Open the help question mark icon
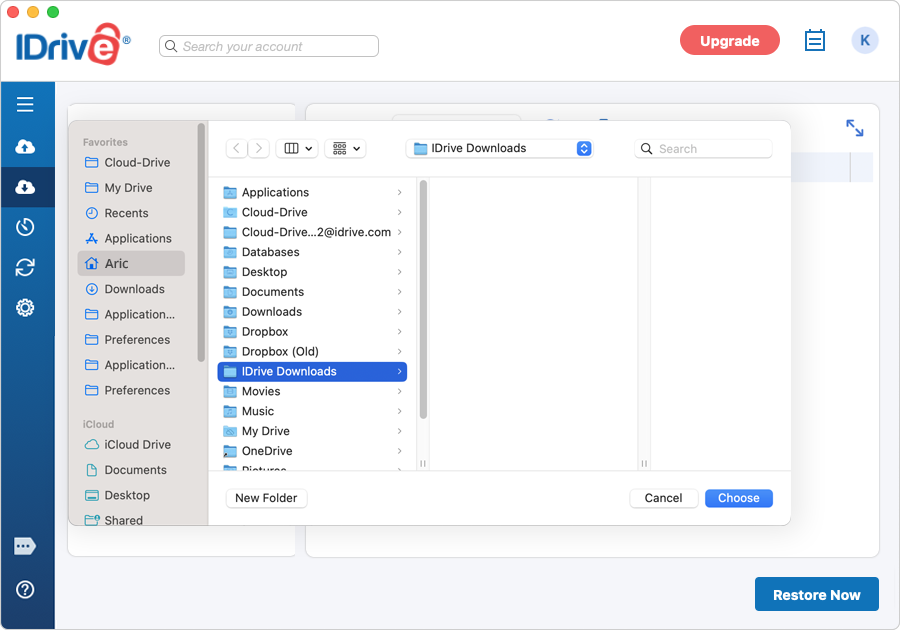 pyautogui.click(x=25, y=589)
